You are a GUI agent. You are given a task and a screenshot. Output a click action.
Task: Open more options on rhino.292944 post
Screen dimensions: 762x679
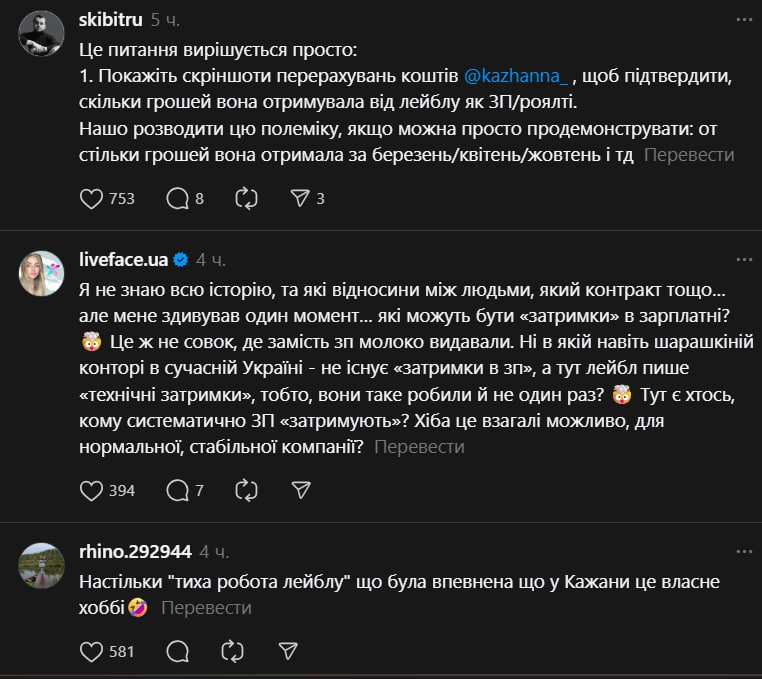[742, 551]
